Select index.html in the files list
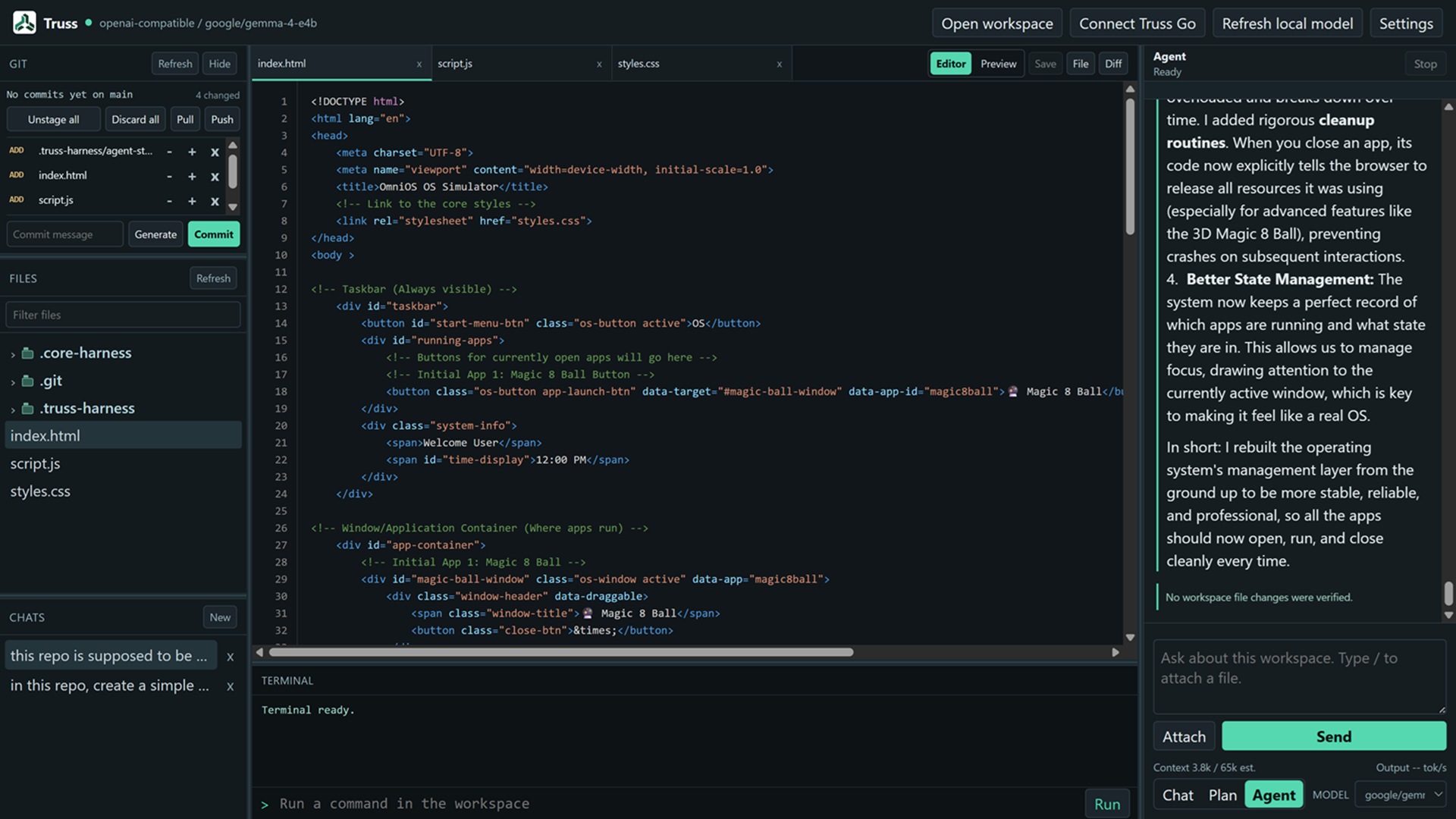 123,436
